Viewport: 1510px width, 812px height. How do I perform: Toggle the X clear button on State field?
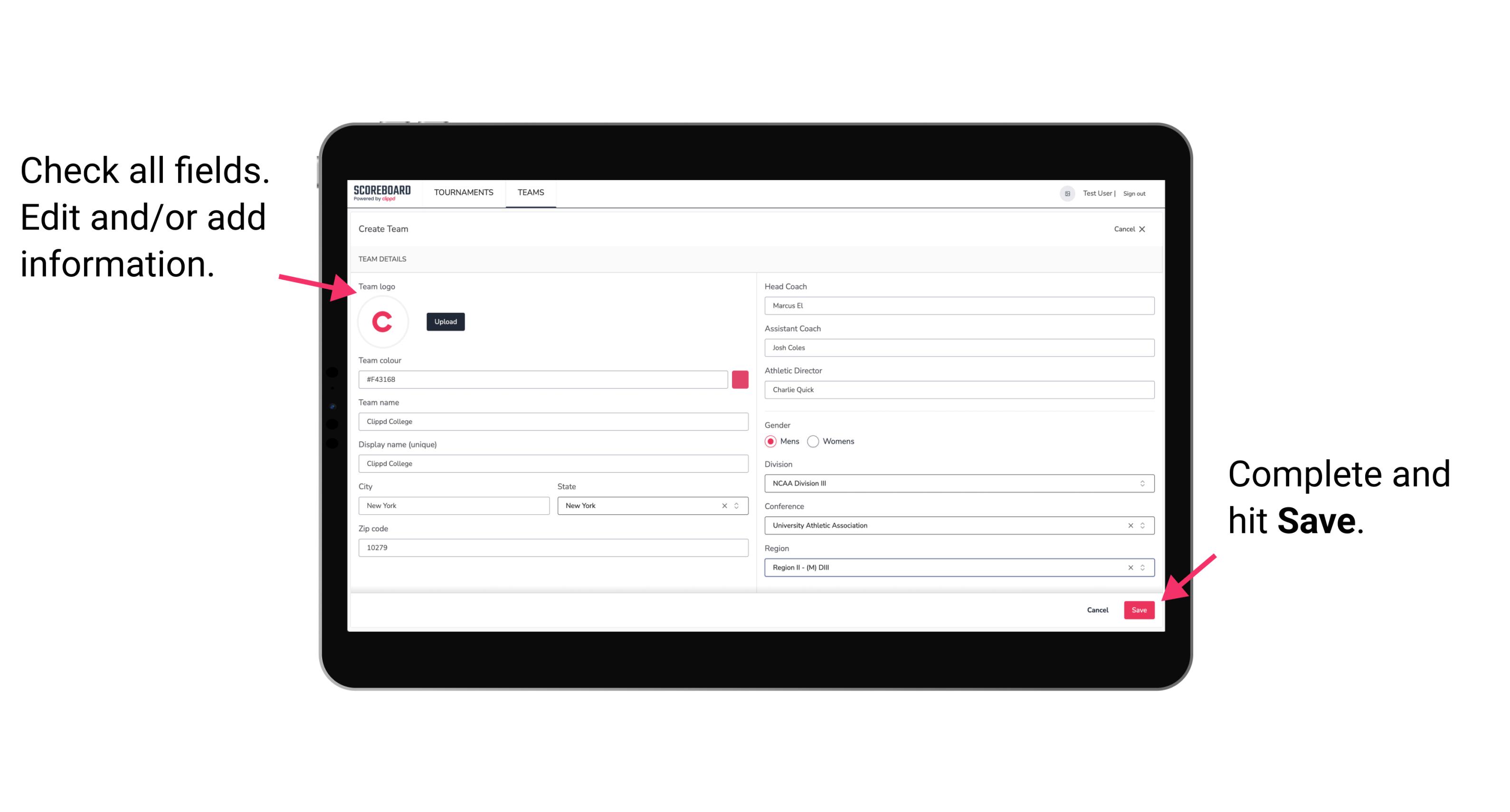click(x=724, y=505)
